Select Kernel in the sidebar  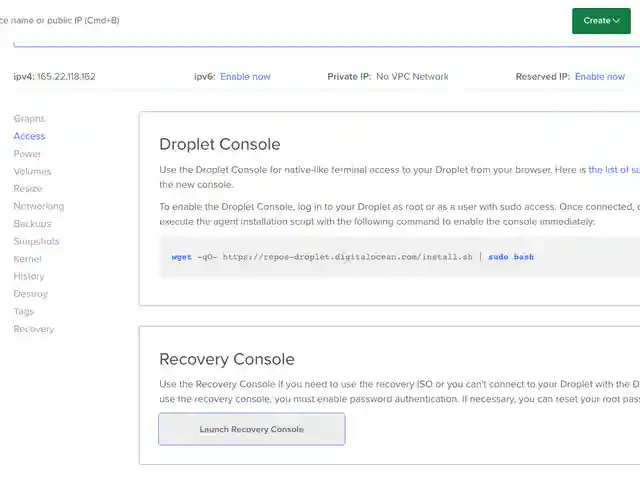point(27,259)
